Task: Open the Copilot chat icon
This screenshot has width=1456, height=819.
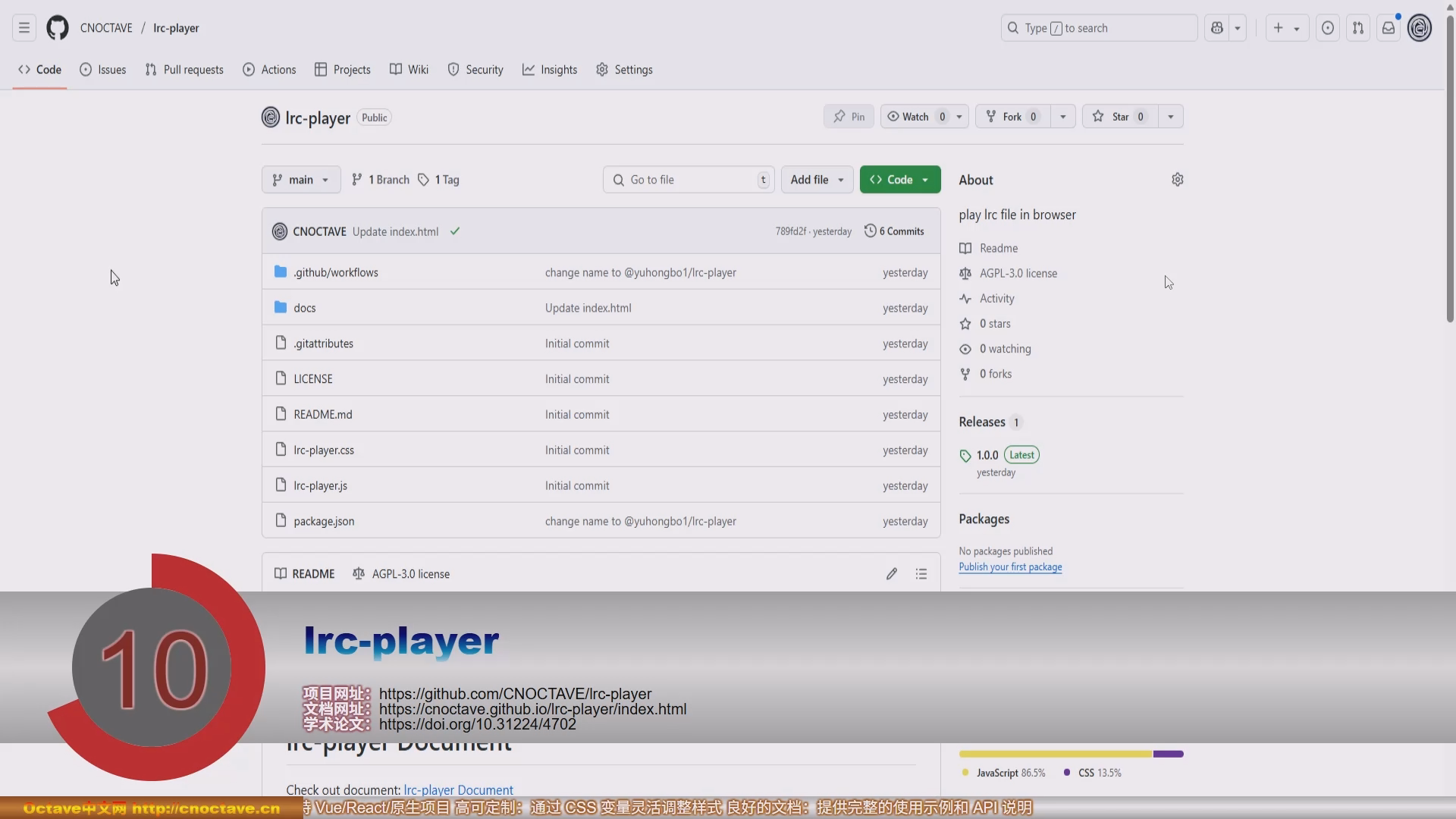Action: pos(1217,28)
